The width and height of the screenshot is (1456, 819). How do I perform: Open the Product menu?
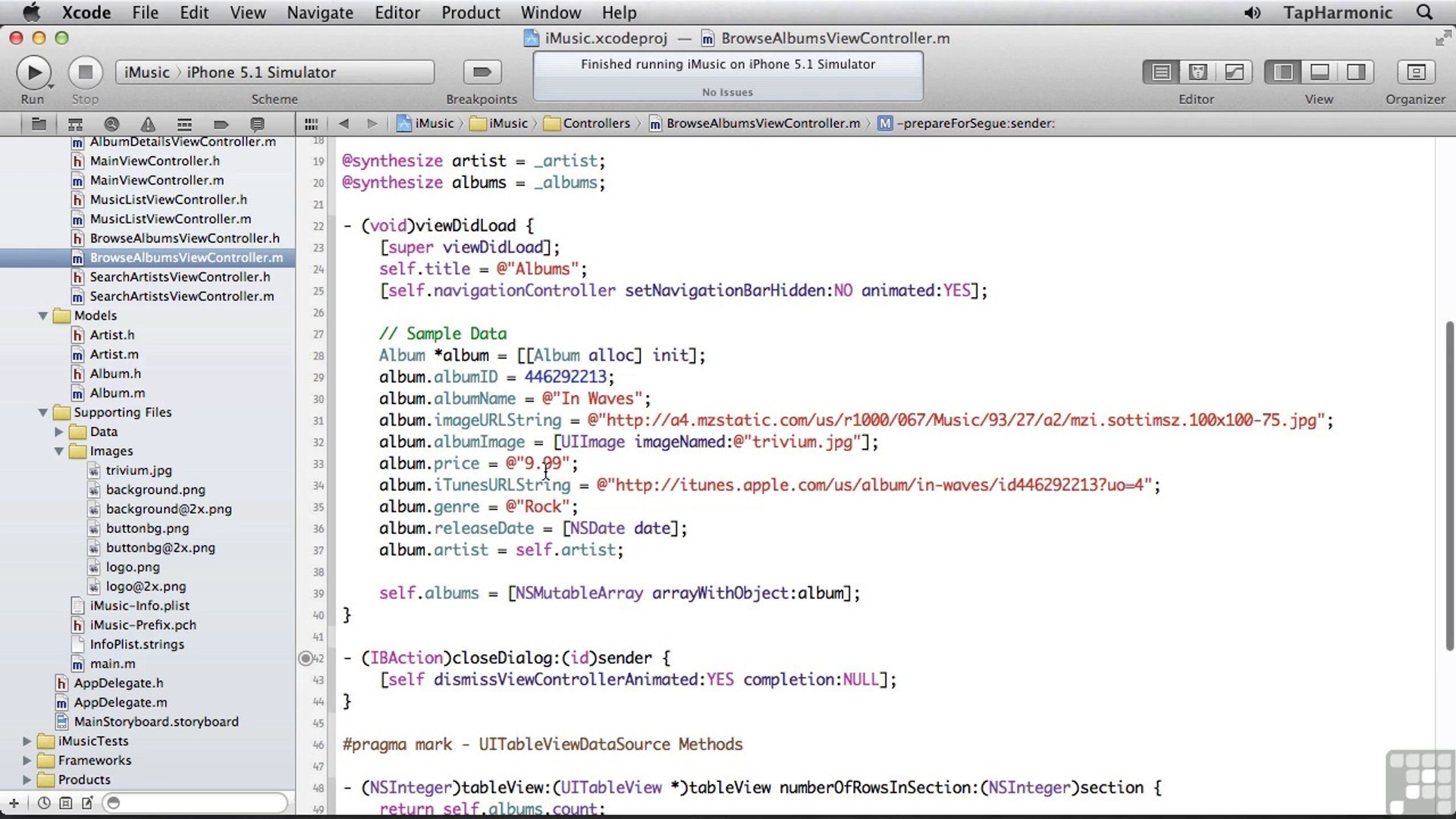point(471,13)
